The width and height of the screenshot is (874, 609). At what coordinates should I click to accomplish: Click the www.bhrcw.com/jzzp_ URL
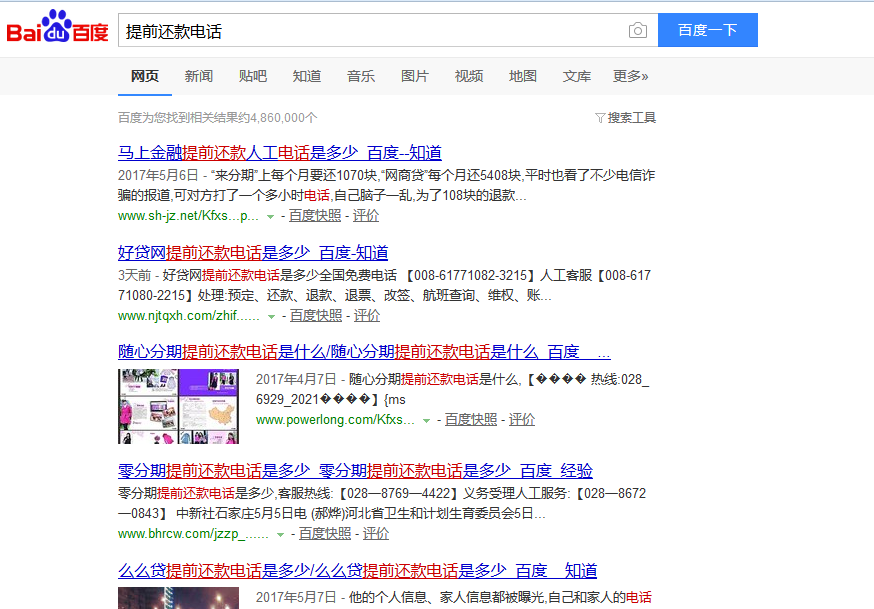(x=193, y=534)
